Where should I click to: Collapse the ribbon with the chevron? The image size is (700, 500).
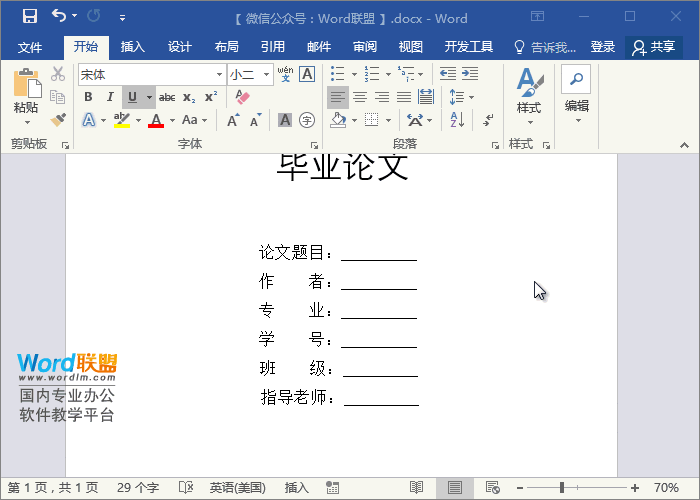pos(684,145)
